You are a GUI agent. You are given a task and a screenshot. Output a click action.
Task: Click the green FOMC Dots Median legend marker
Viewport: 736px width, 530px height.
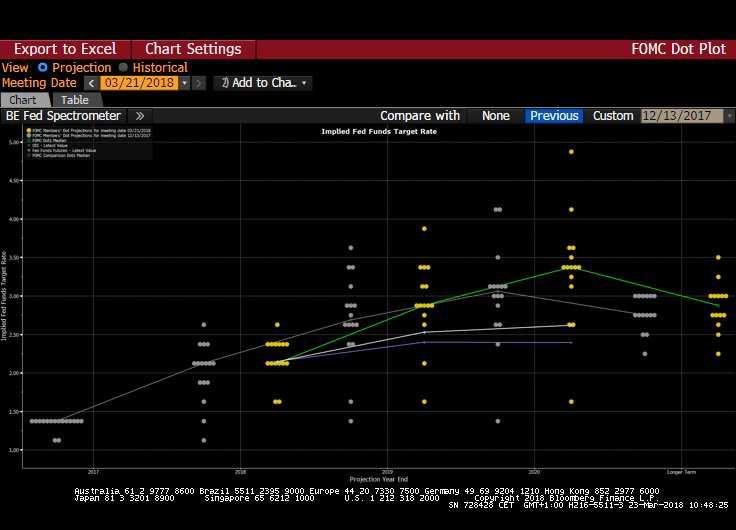coord(29,140)
